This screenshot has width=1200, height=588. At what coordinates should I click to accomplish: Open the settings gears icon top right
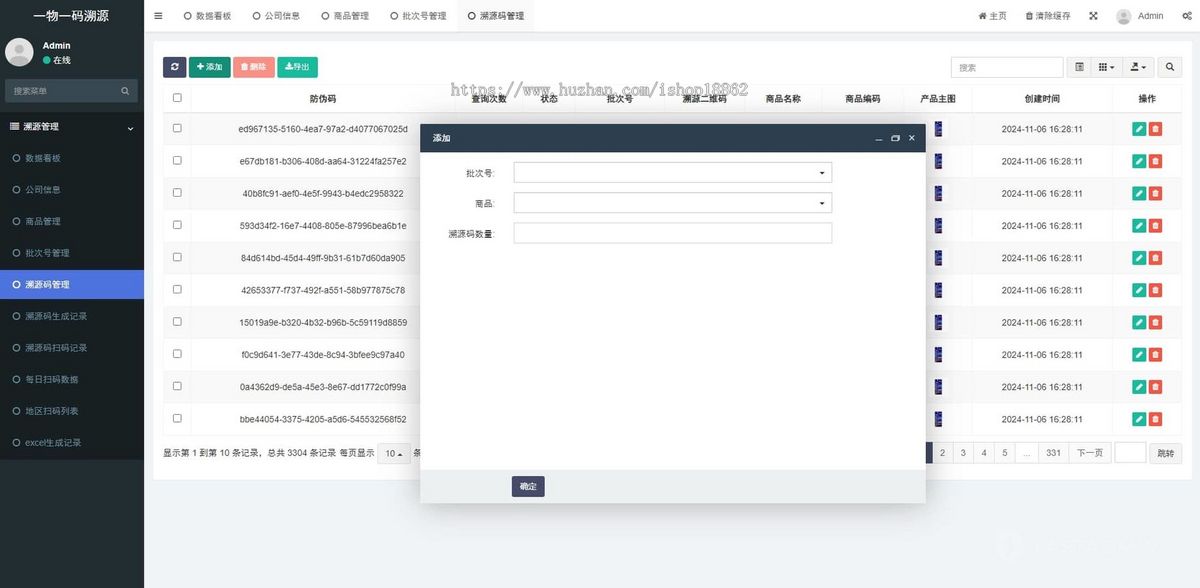[x=1187, y=16]
